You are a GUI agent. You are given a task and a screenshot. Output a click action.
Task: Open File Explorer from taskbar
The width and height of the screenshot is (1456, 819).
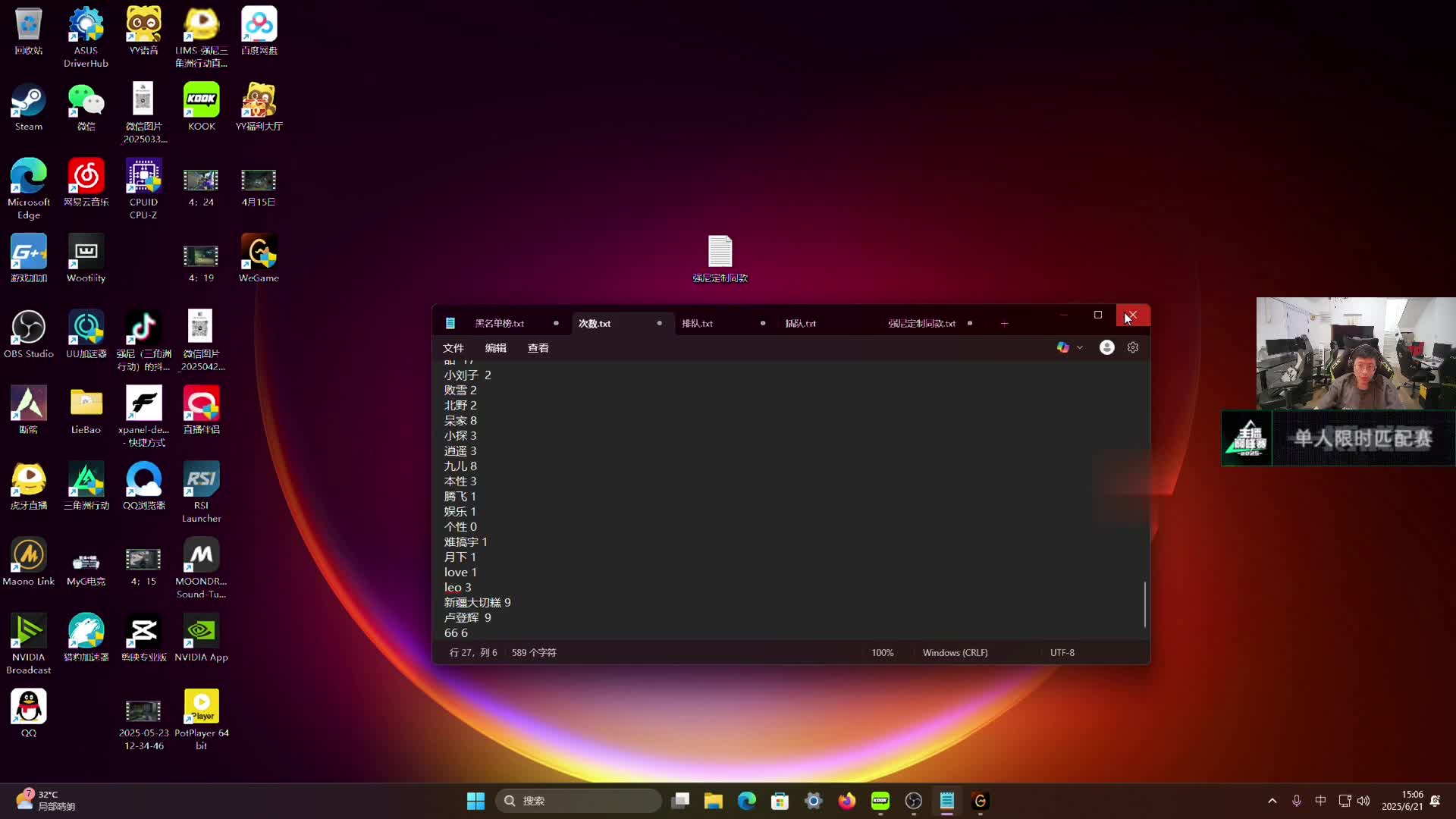[713, 801]
